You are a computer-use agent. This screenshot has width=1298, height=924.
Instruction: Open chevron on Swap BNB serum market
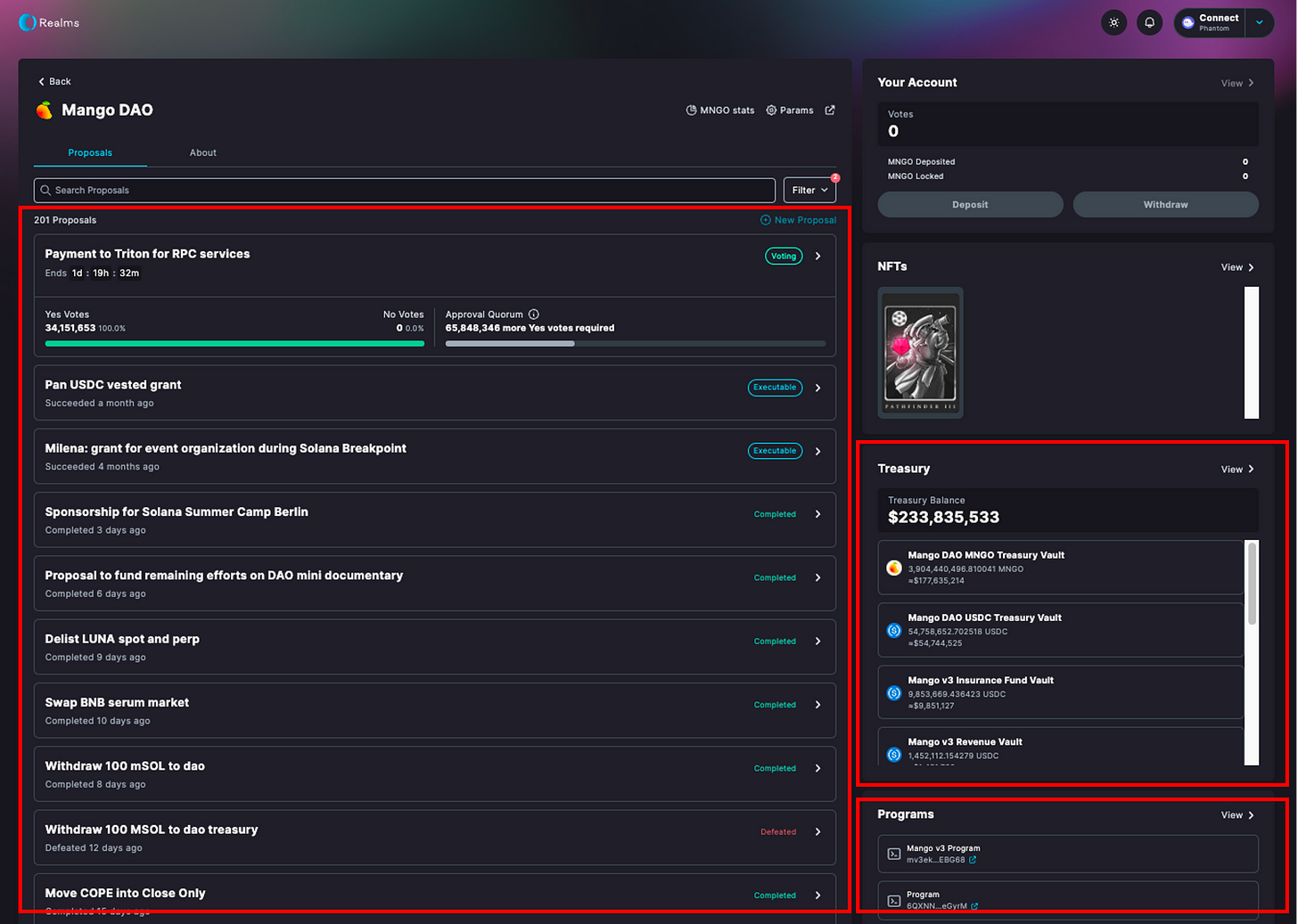[x=817, y=705]
